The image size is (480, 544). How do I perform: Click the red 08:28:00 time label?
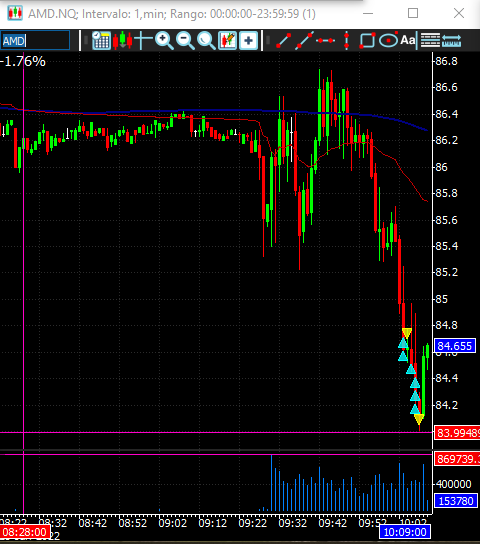point(25,532)
